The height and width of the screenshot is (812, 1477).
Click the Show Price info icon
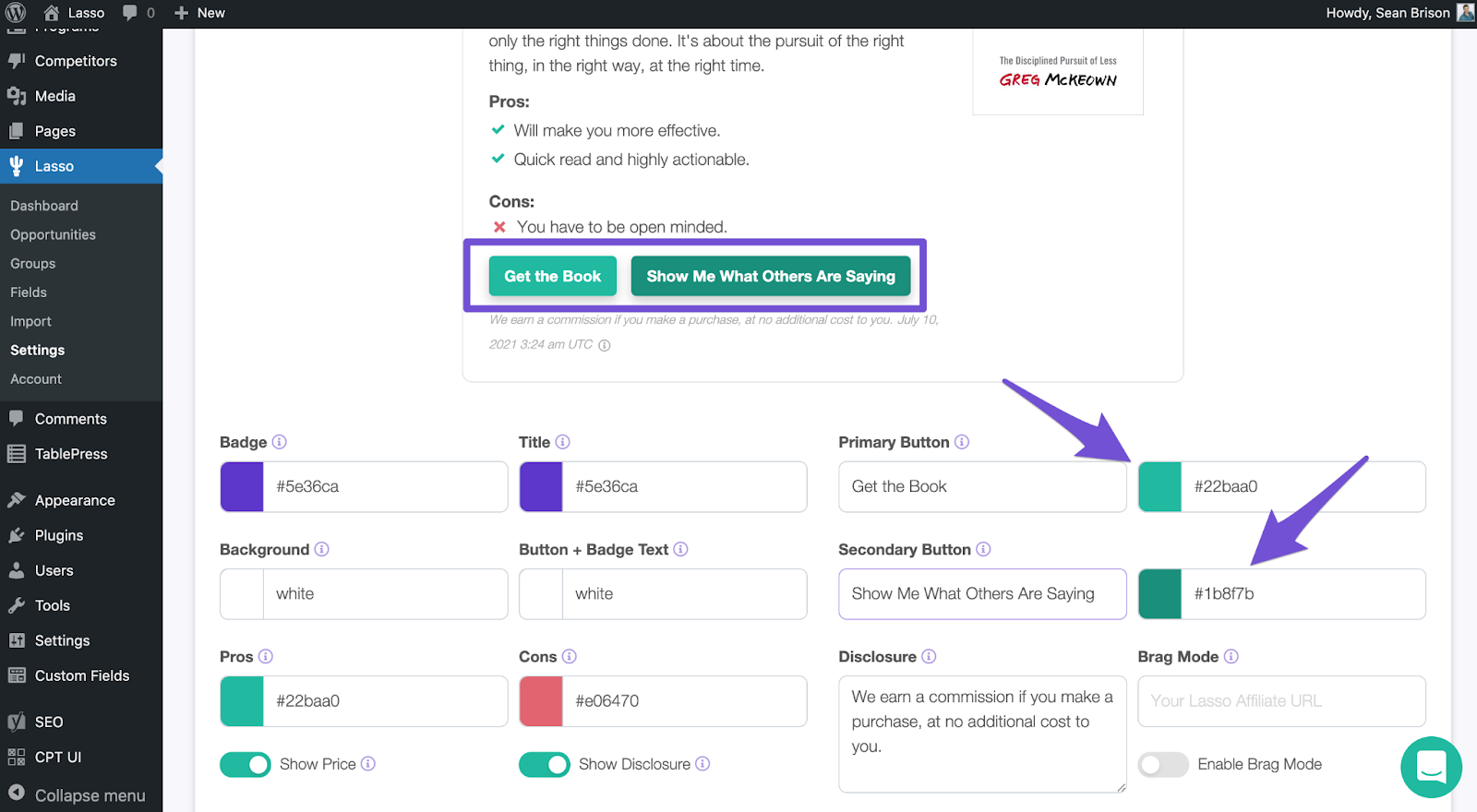point(368,763)
